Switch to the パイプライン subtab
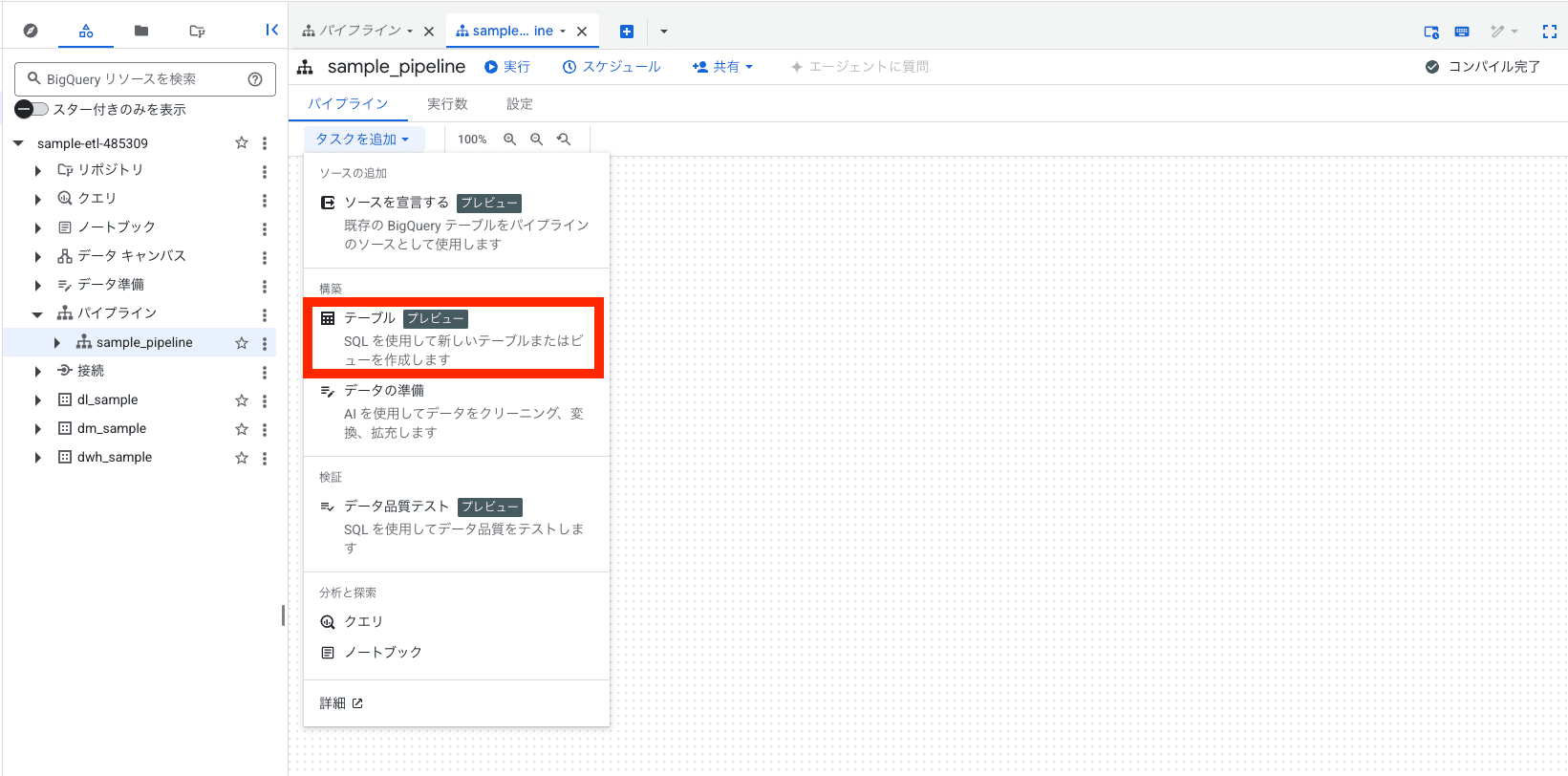The width and height of the screenshot is (1568, 776). (348, 104)
